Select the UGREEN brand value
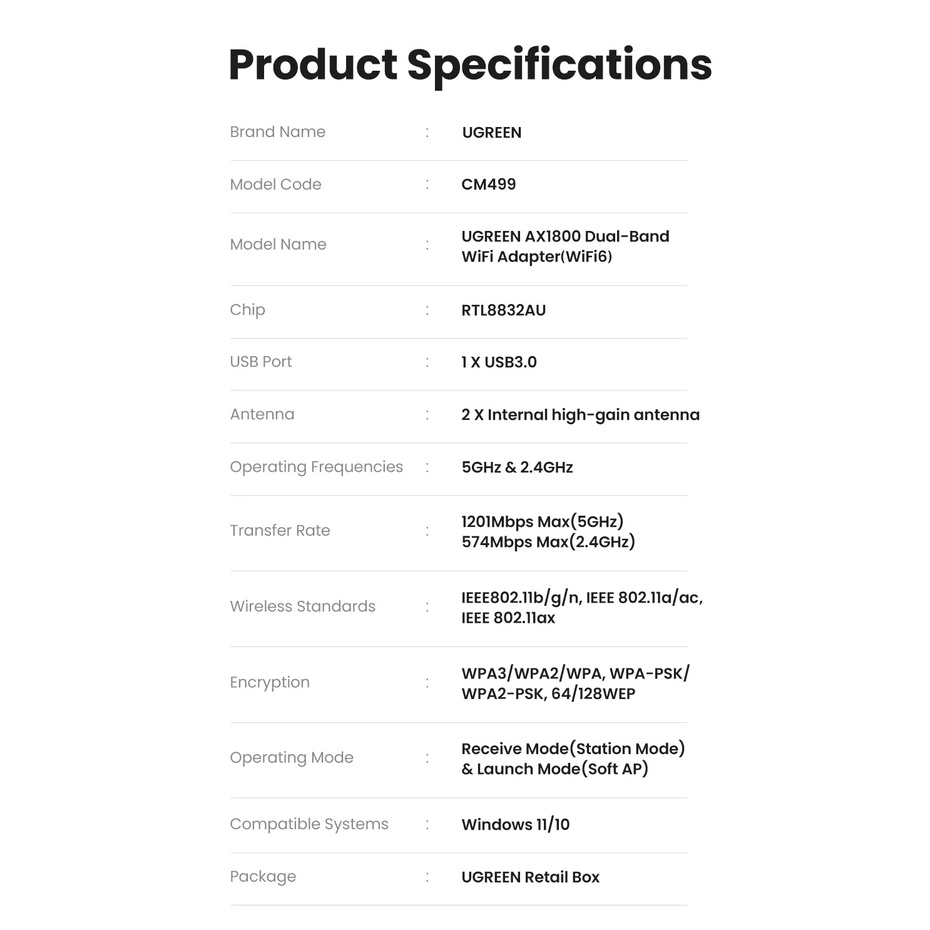Screen dimensions: 930x930 (491, 132)
